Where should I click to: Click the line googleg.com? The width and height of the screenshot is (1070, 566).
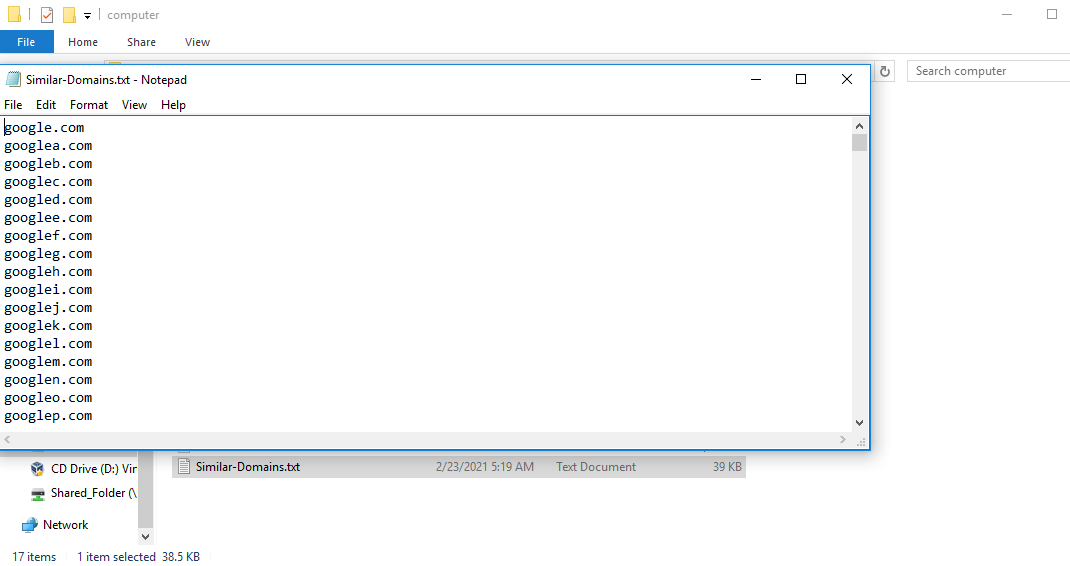[x=48, y=254]
